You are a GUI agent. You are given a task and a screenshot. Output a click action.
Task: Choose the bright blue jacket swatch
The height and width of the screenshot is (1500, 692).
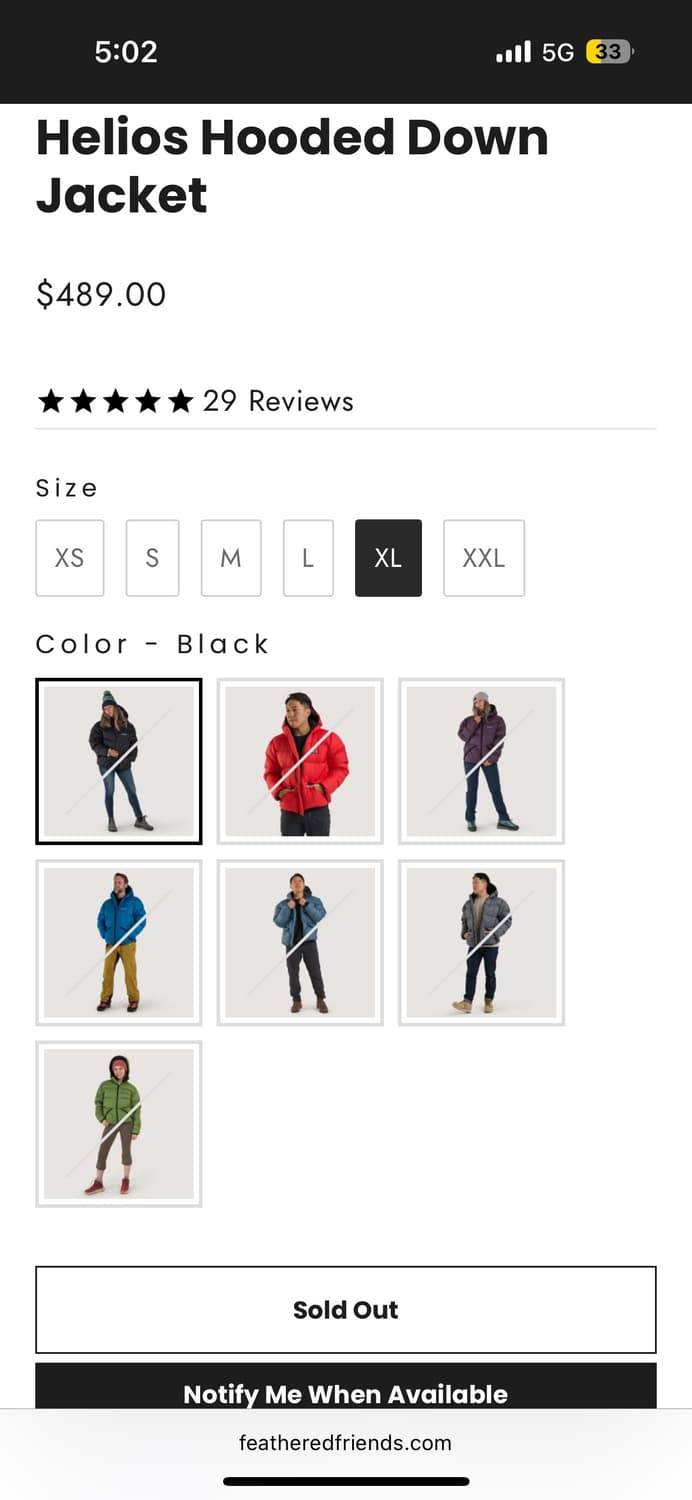click(119, 942)
